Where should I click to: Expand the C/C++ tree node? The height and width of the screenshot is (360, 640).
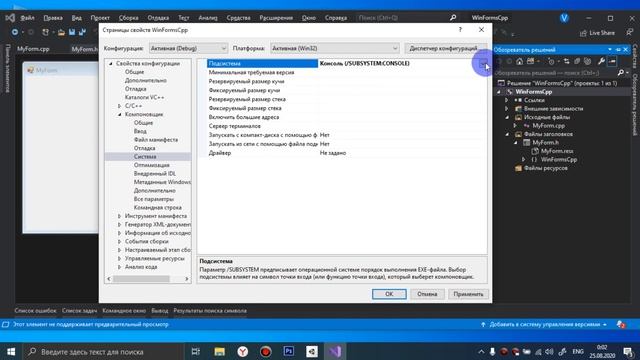point(119,106)
